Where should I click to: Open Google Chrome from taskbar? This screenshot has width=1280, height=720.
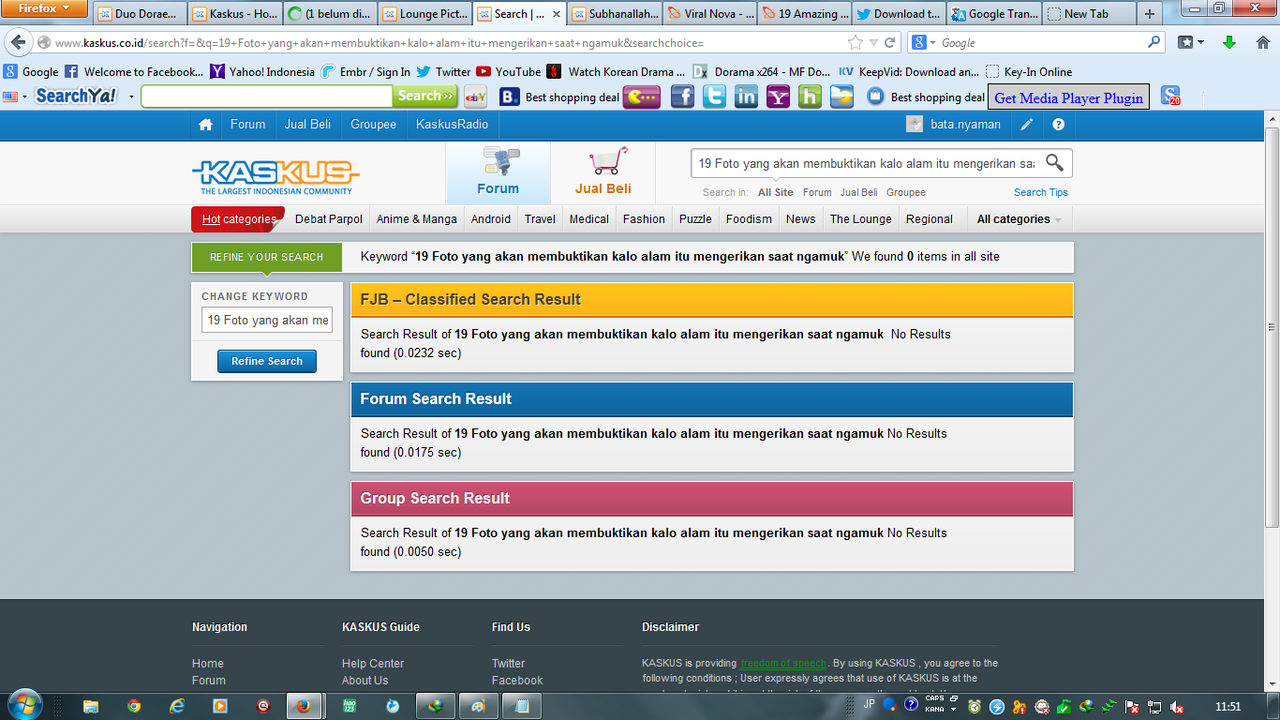pyautogui.click(x=135, y=706)
